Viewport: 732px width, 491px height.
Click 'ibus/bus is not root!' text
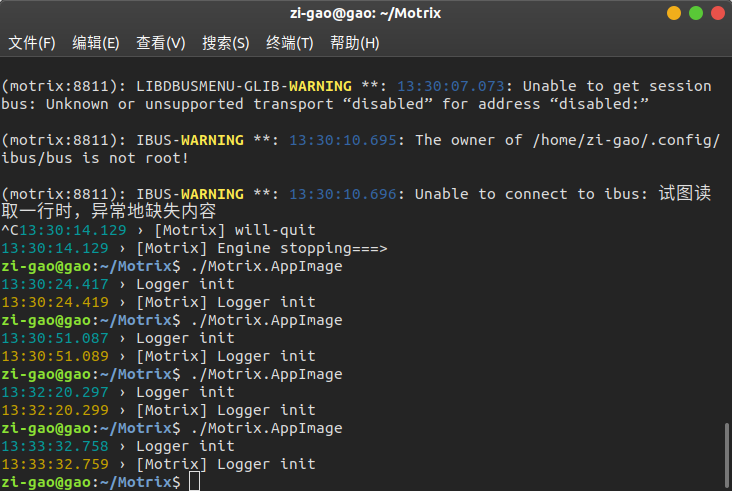click(95, 158)
